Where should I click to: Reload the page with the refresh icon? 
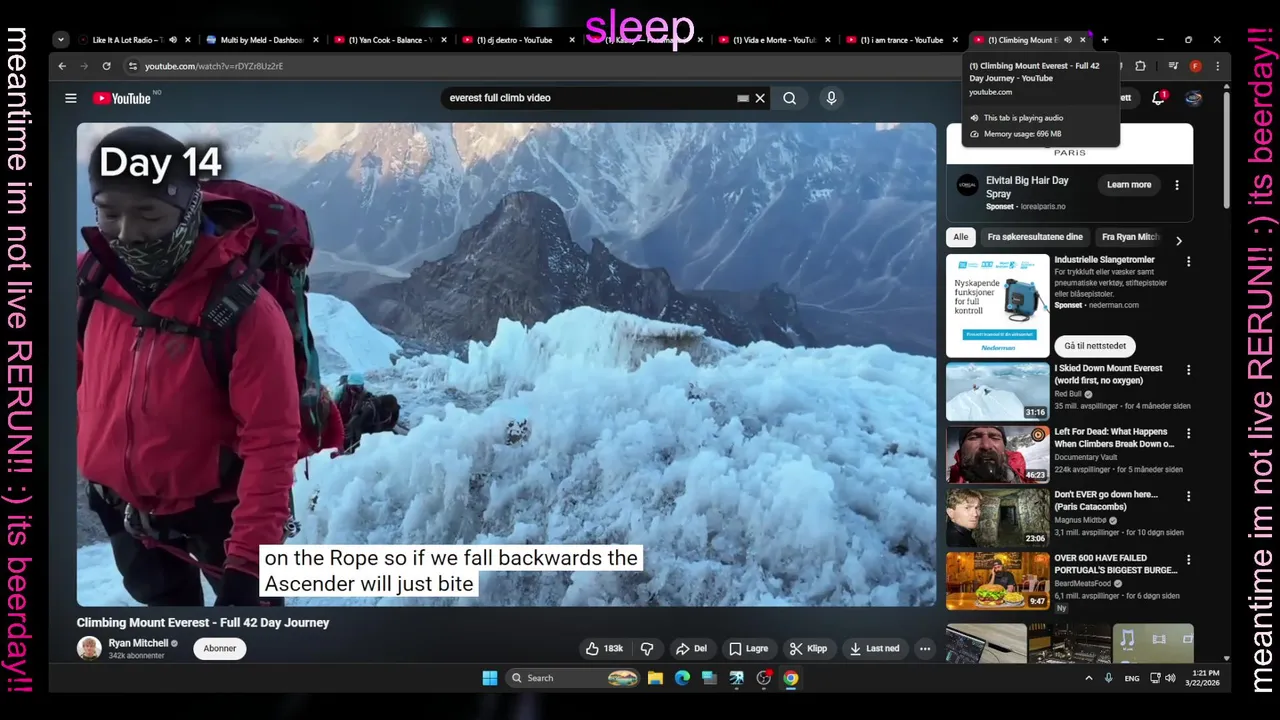pos(106,66)
